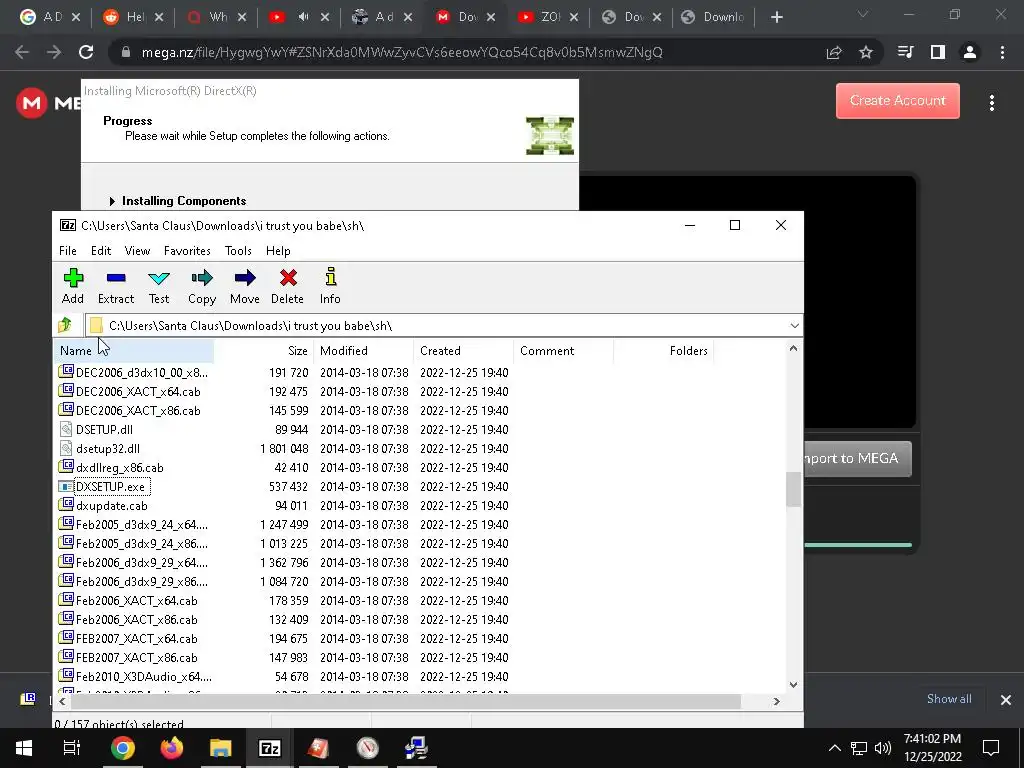Viewport: 1024px width, 768px height.
Task: Open Chrome profile icon
Action: tap(970, 52)
